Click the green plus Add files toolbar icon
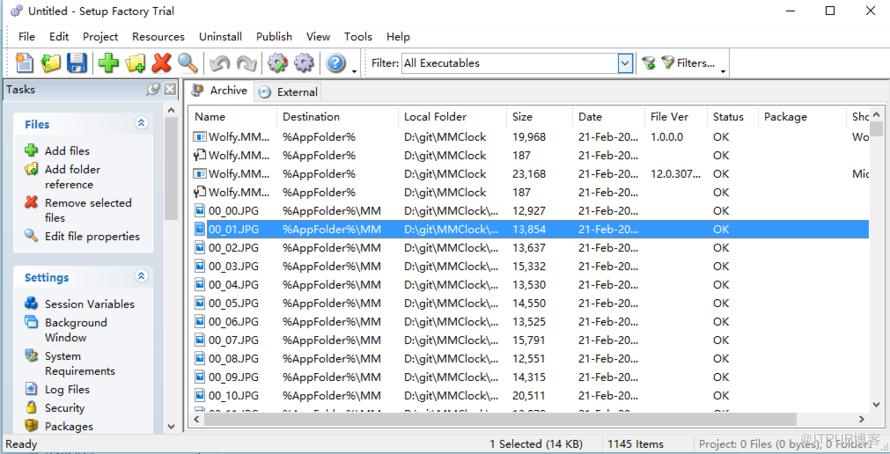890x454 pixels. (x=108, y=63)
